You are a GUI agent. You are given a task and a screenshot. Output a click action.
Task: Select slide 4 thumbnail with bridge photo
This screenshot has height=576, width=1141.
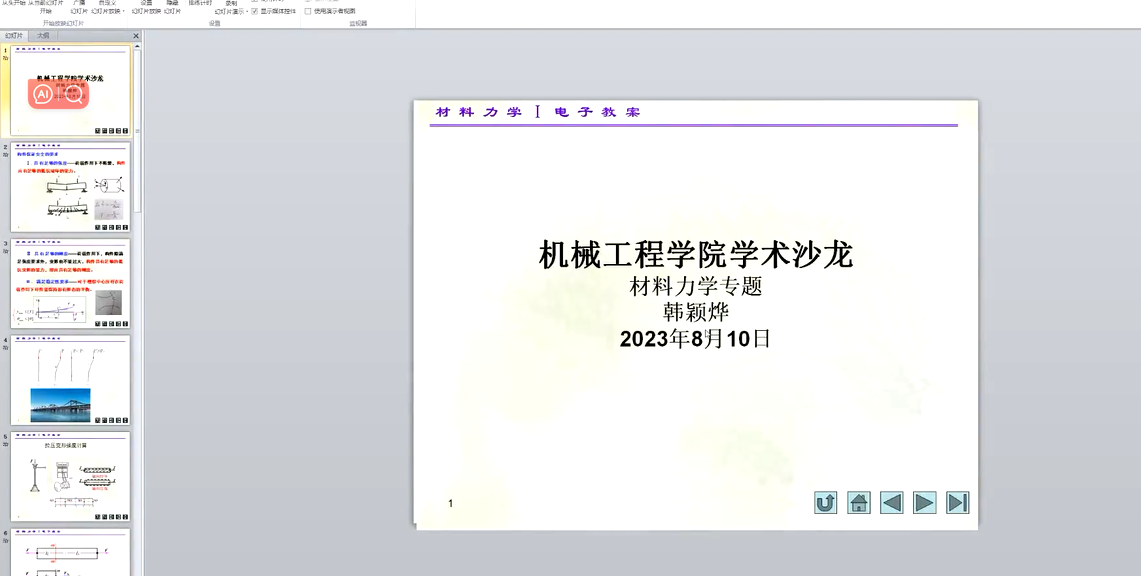coord(70,380)
